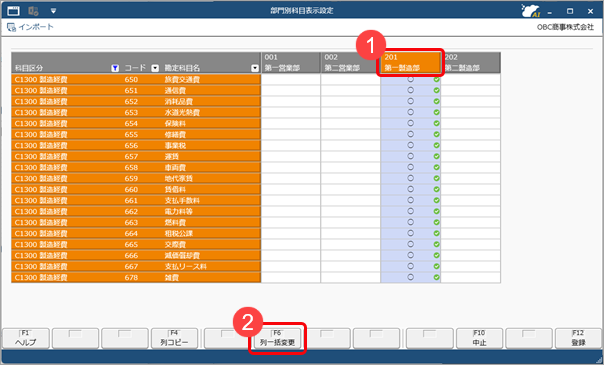
Task: Open the AI assistant icon in title bar
Action: coord(531,11)
